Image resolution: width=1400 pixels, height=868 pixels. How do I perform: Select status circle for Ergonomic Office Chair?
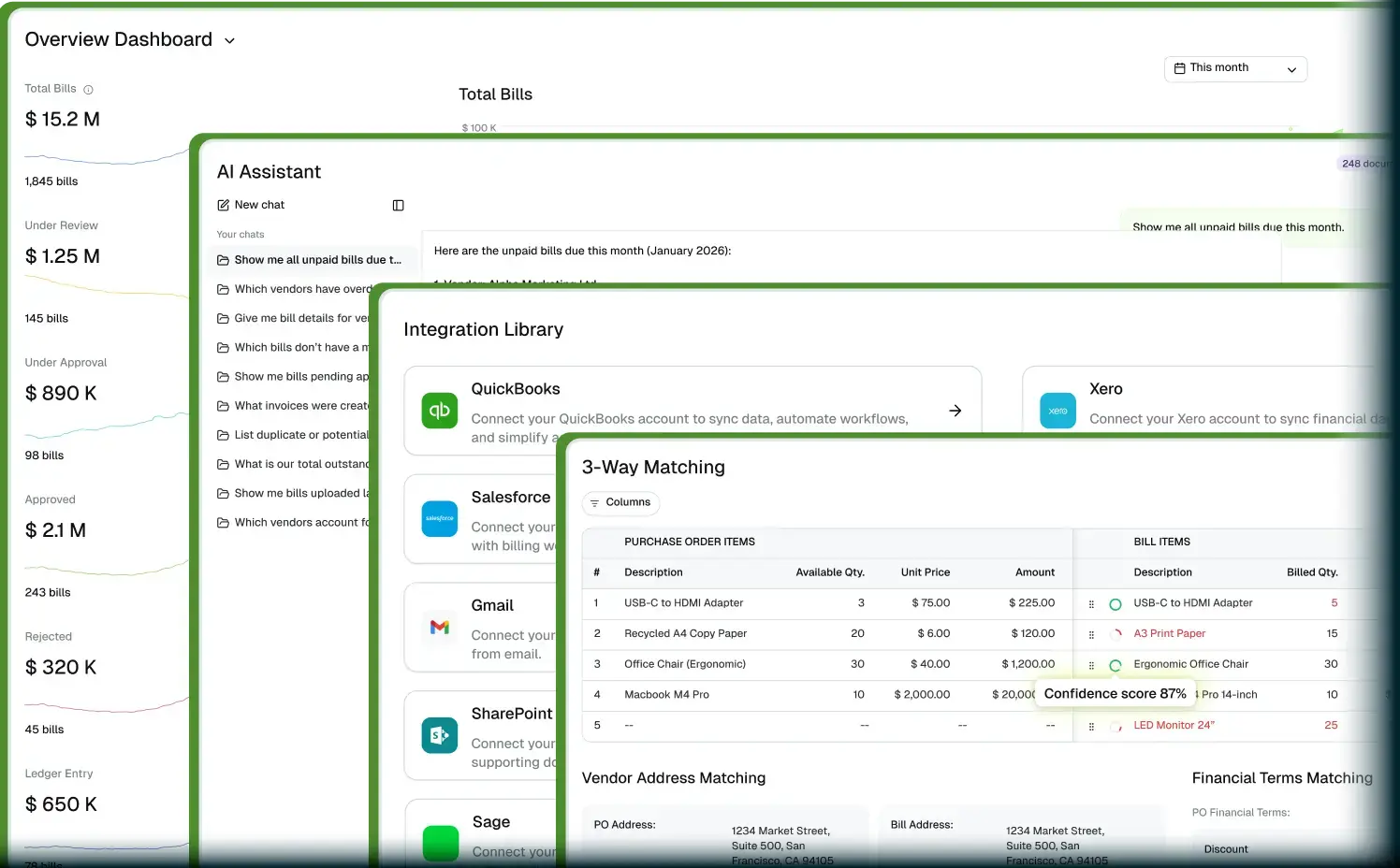(x=1115, y=665)
